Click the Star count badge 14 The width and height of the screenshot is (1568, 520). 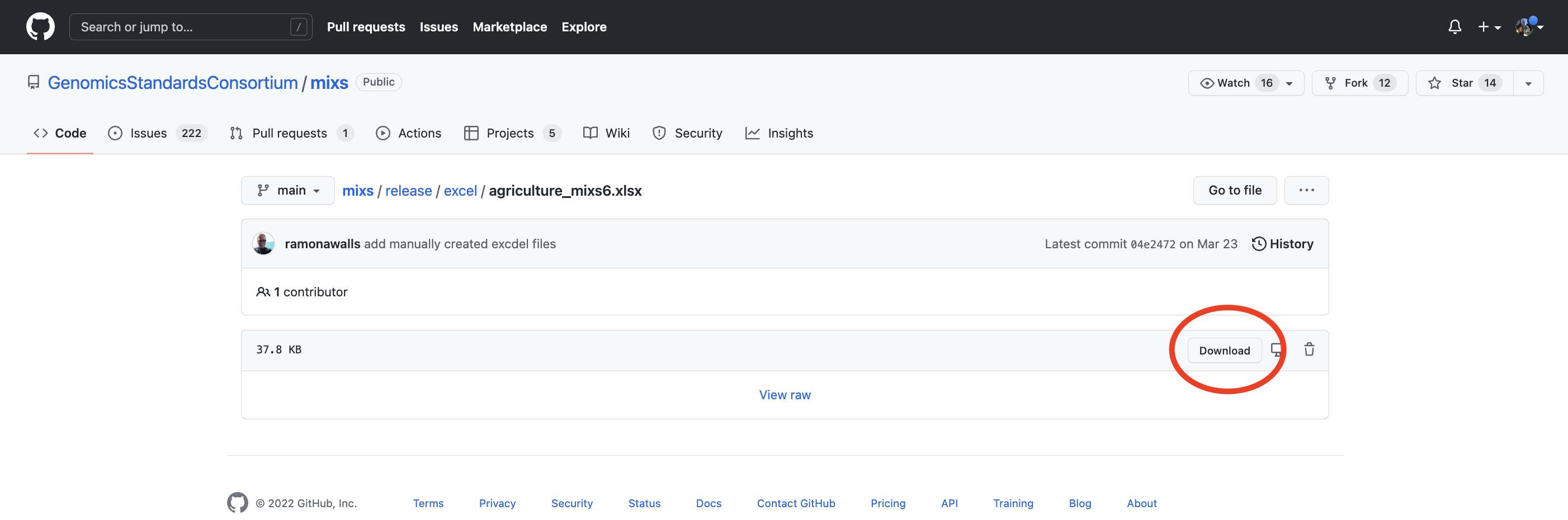coord(1490,83)
